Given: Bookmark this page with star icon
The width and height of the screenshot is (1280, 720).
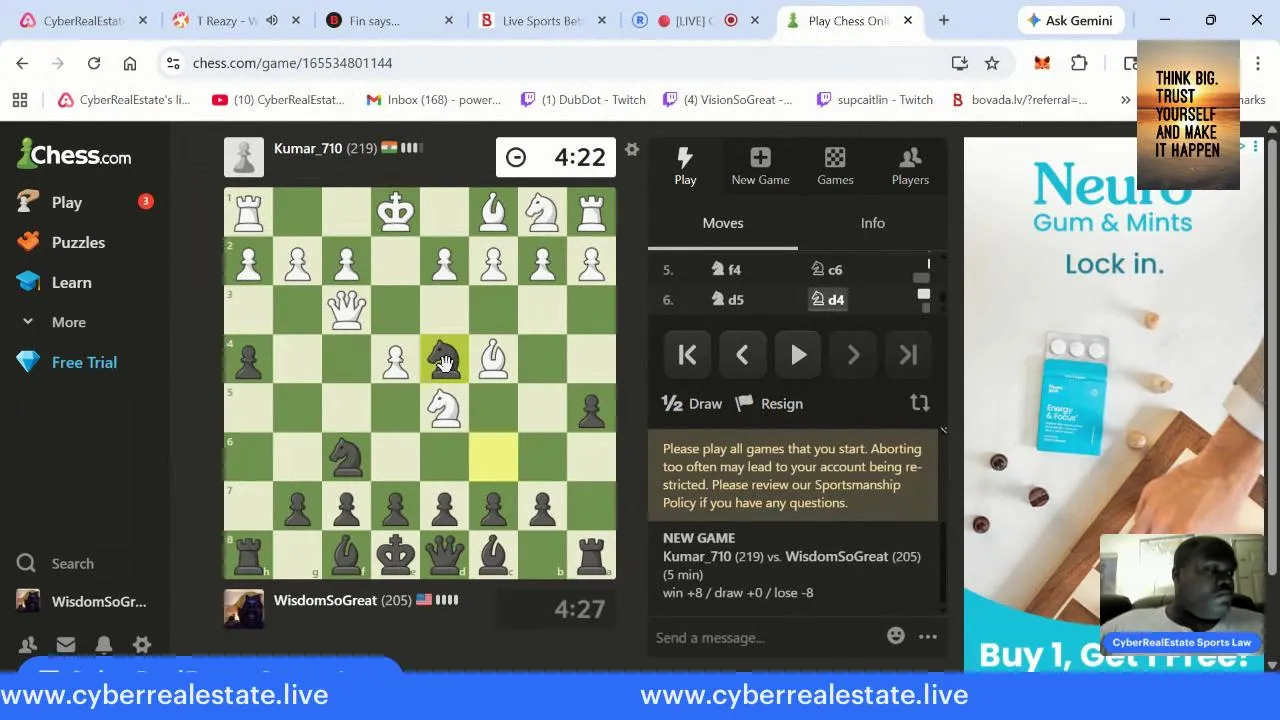Looking at the screenshot, I should (x=991, y=63).
